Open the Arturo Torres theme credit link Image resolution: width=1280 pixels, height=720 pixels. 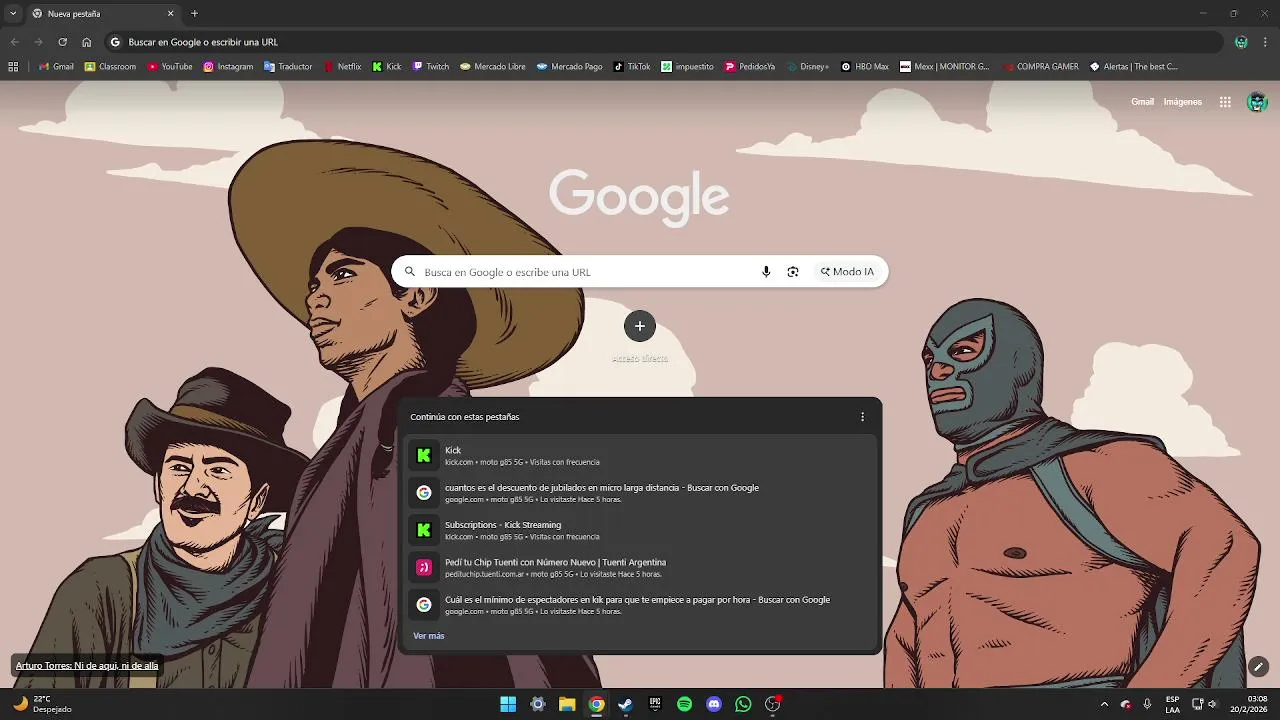click(87, 666)
